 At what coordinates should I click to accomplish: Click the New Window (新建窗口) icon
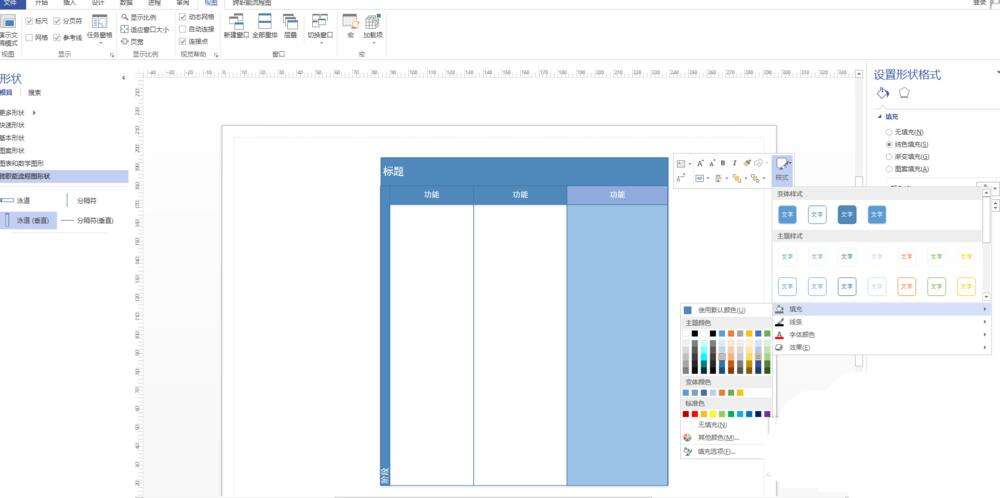[236, 22]
